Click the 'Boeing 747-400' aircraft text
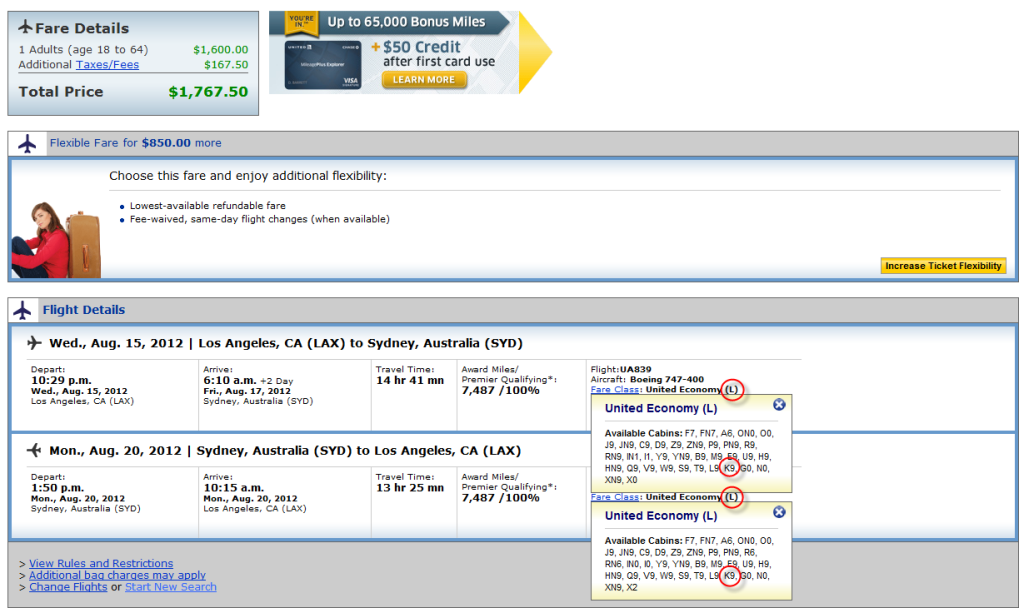The height and width of the screenshot is (613, 1024). click(x=667, y=379)
